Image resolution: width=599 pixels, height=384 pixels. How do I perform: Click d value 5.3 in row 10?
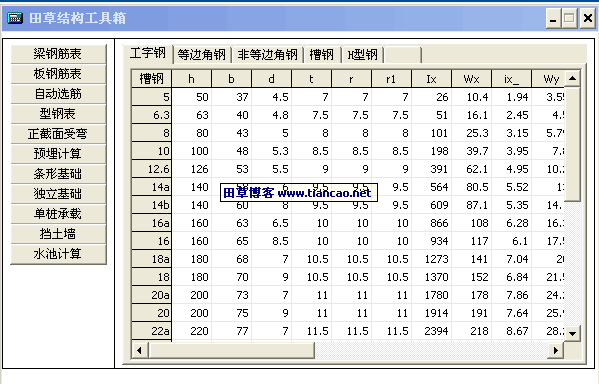(x=272, y=151)
